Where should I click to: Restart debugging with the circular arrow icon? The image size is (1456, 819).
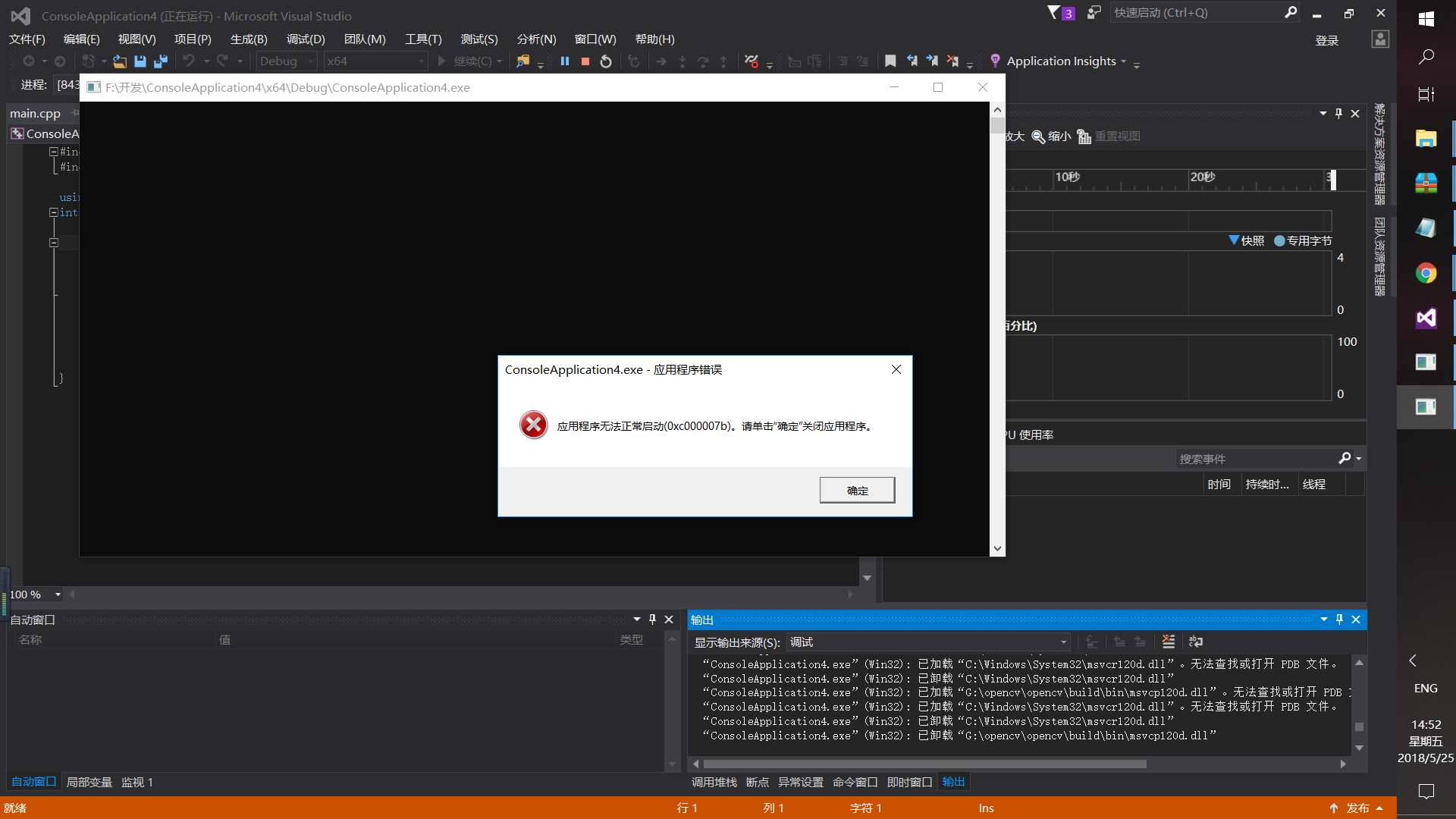coord(606,61)
